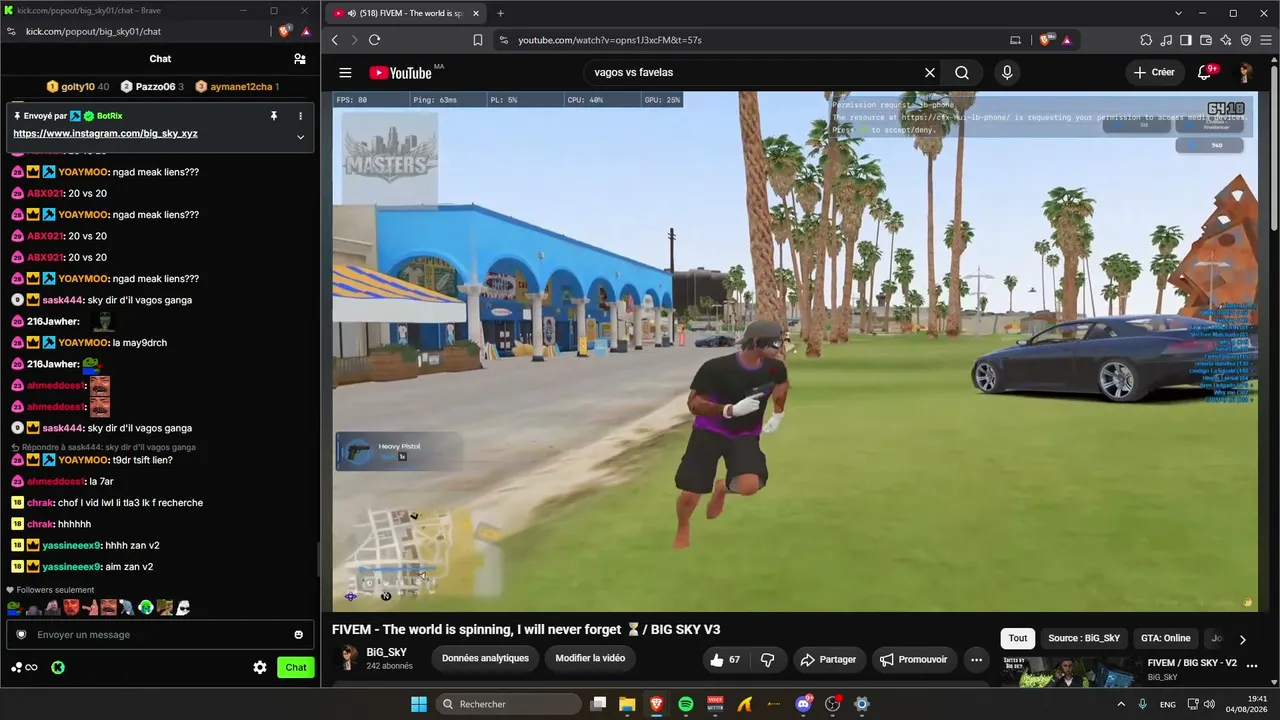This screenshot has height=720, width=1280.
Task: Open a new browser tab
Action: [501, 13]
